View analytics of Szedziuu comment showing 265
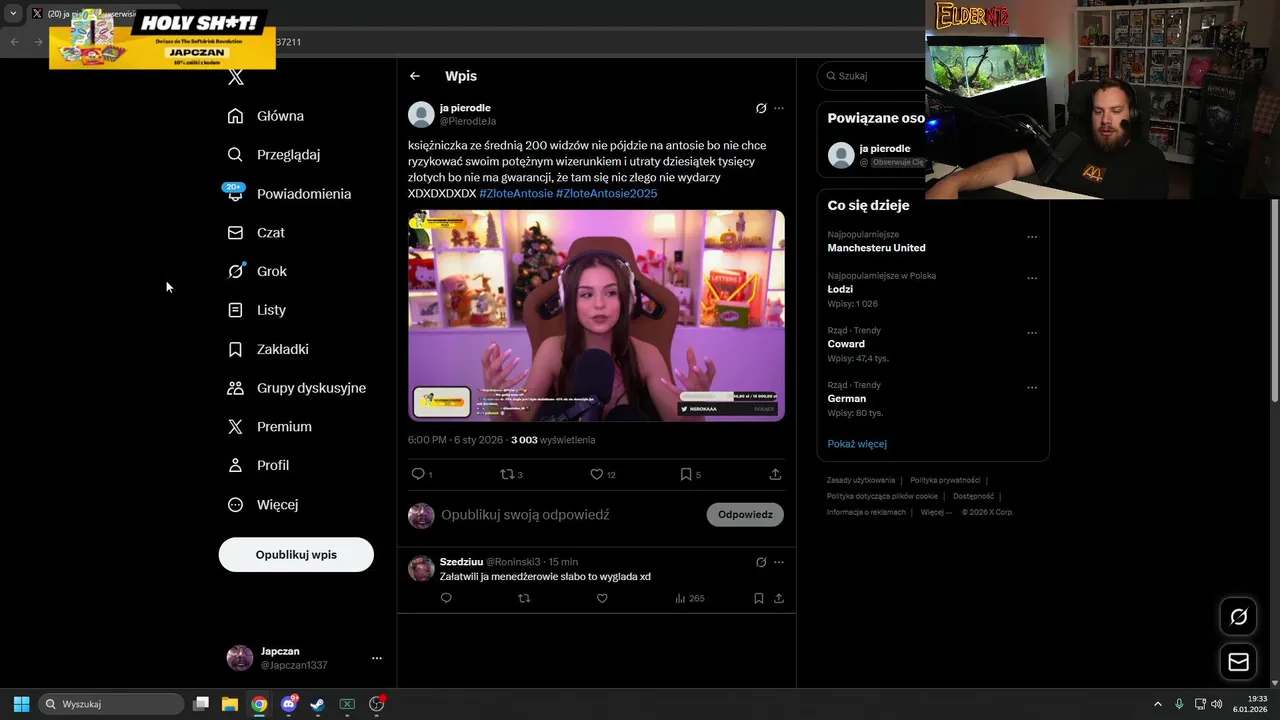Viewport: 1280px width, 720px height. pos(690,598)
